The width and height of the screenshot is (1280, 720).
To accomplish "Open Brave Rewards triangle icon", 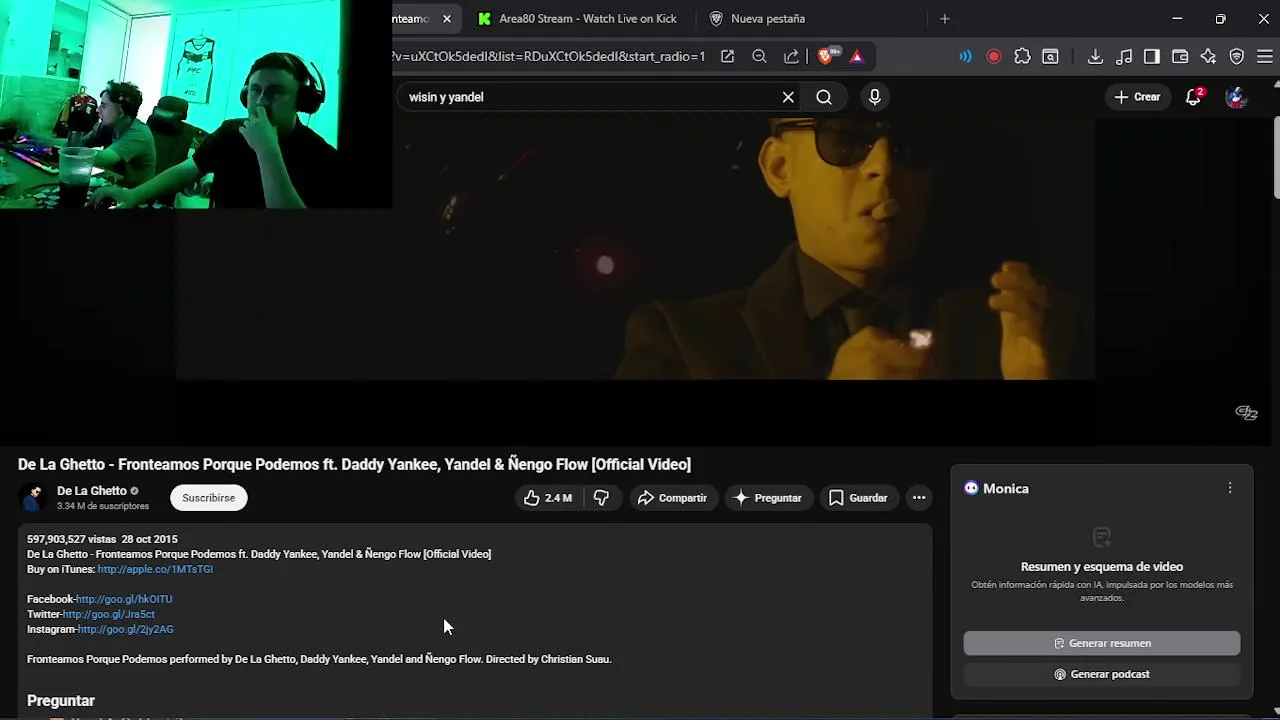I will pyautogui.click(x=857, y=57).
